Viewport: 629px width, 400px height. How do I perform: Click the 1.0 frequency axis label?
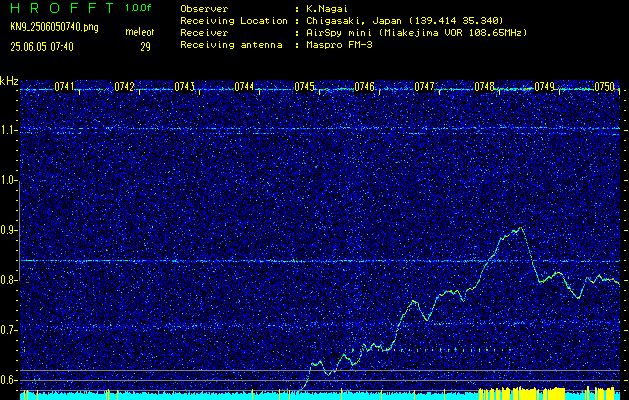[x=8, y=181]
